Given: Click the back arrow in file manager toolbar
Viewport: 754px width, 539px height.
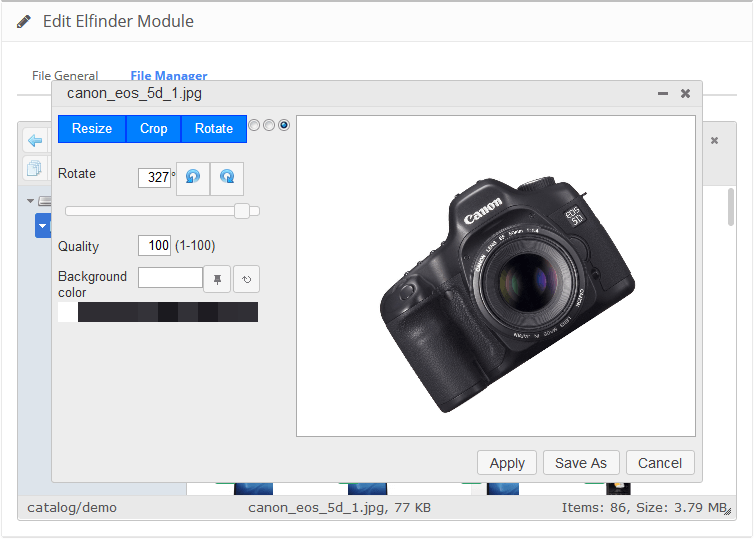Looking at the screenshot, I should pyautogui.click(x=35, y=141).
